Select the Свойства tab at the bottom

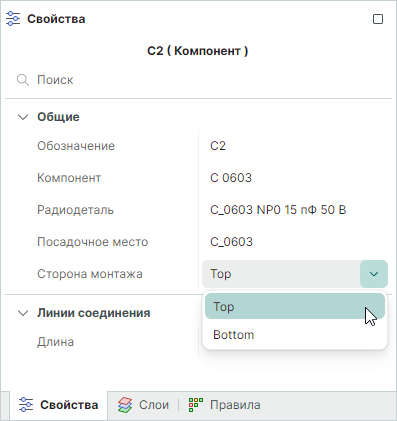[59, 405]
